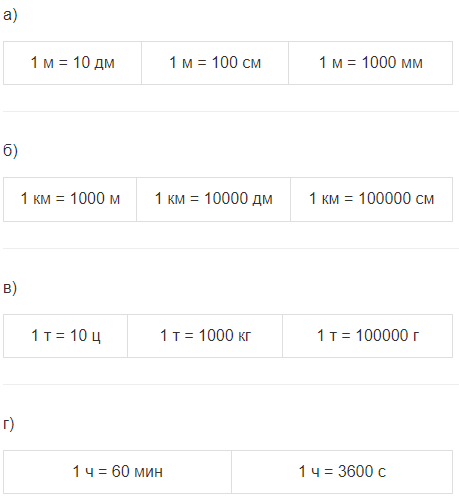Click the cell '1 м = 10 дм'
This screenshot has height=501, width=459.
point(72,63)
